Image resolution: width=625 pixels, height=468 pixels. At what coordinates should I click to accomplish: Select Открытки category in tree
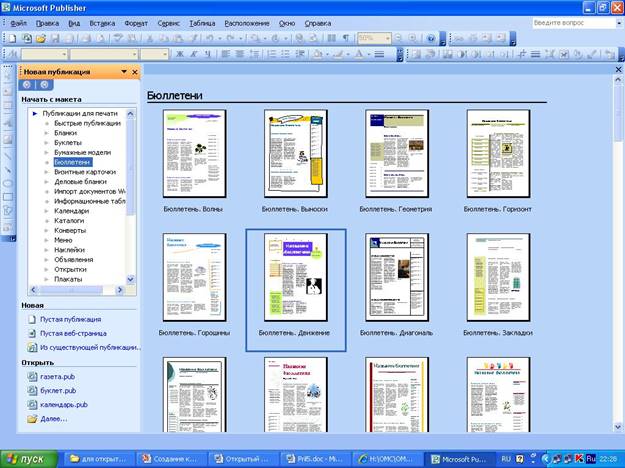pyautogui.click(x=70, y=269)
